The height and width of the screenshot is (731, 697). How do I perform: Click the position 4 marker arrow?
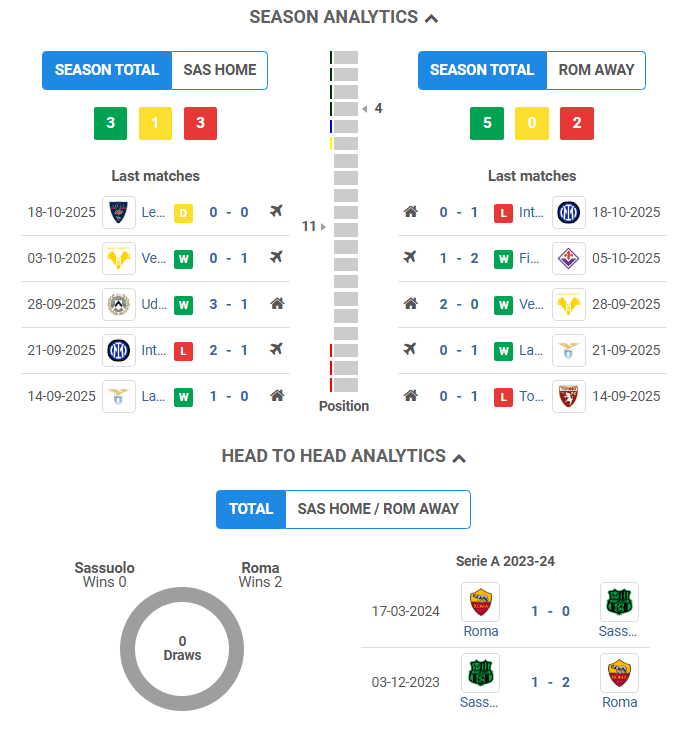coord(365,108)
